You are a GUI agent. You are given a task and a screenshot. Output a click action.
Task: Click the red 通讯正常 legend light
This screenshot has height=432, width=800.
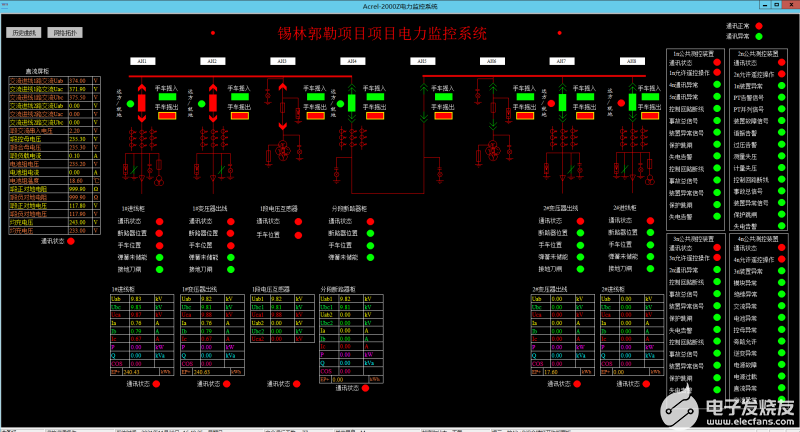pyautogui.click(x=759, y=26)
